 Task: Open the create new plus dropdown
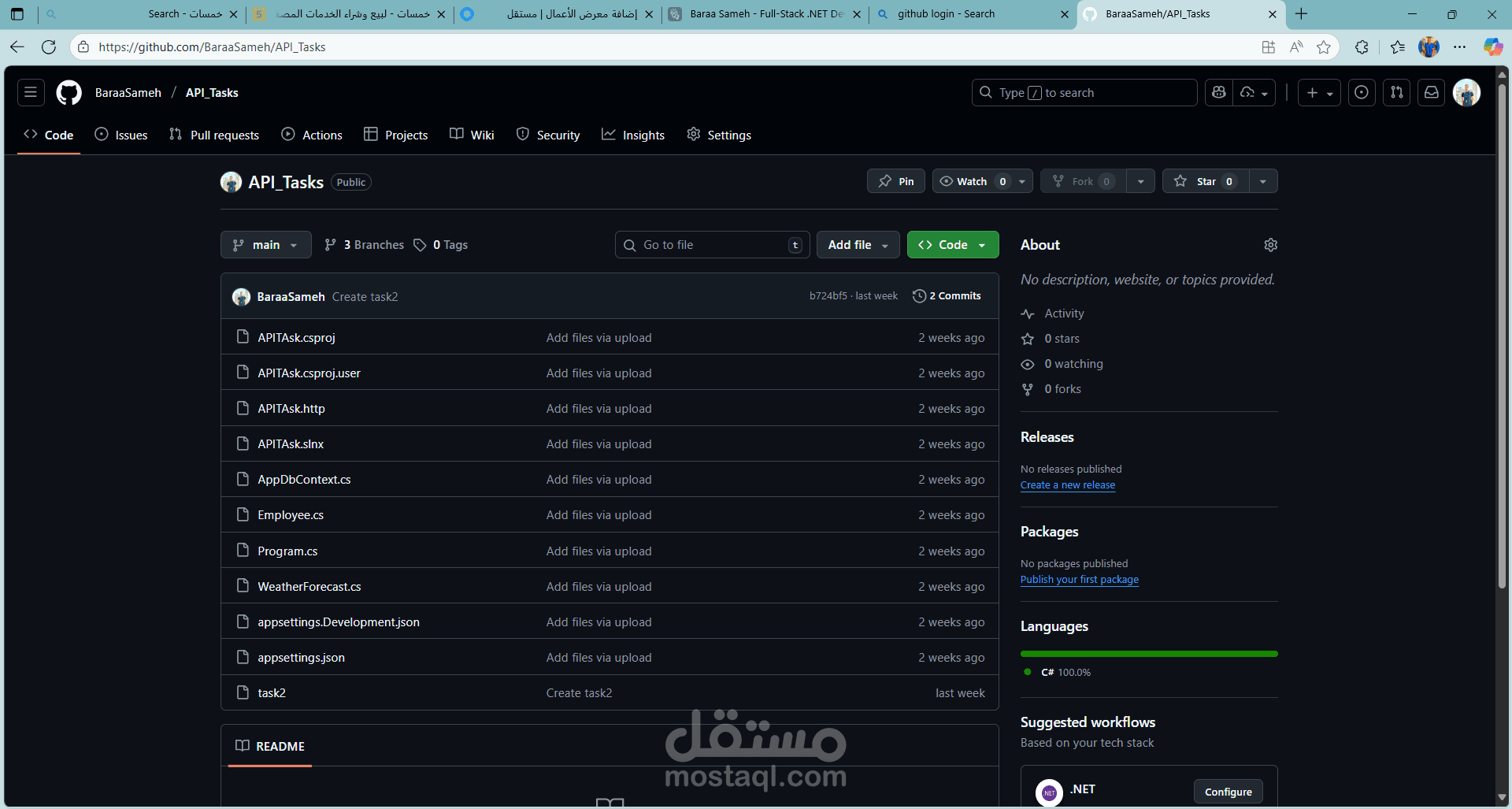click(1319, 92)
